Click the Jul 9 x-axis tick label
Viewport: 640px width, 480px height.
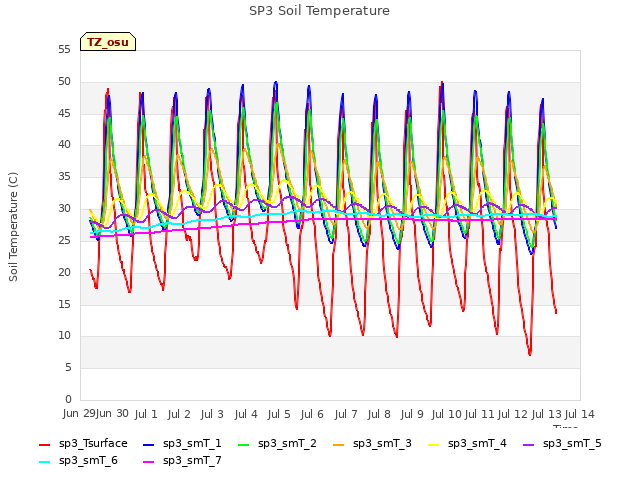[x=412, y=414]
